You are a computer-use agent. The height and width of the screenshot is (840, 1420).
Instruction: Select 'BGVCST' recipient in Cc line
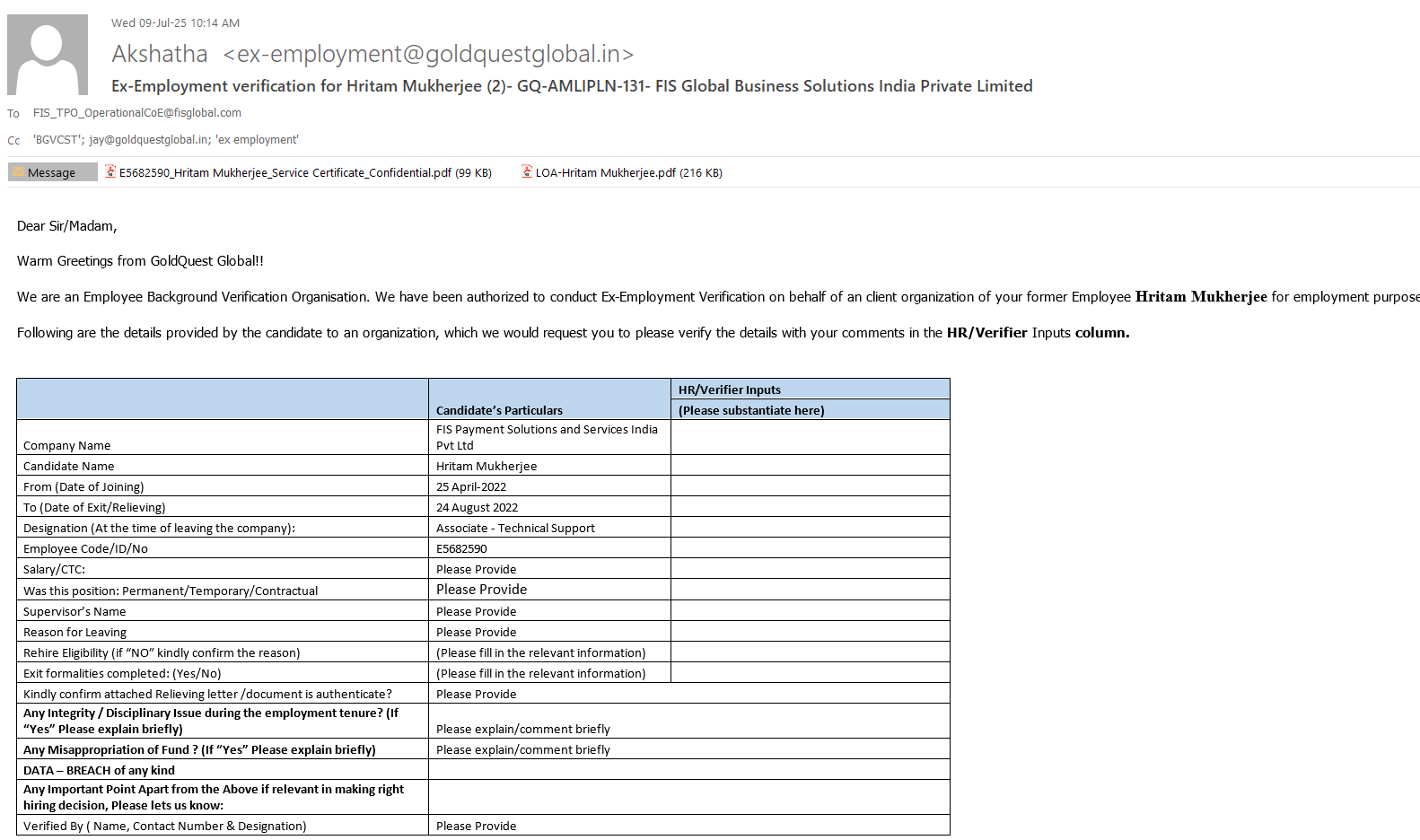(57, 140)
